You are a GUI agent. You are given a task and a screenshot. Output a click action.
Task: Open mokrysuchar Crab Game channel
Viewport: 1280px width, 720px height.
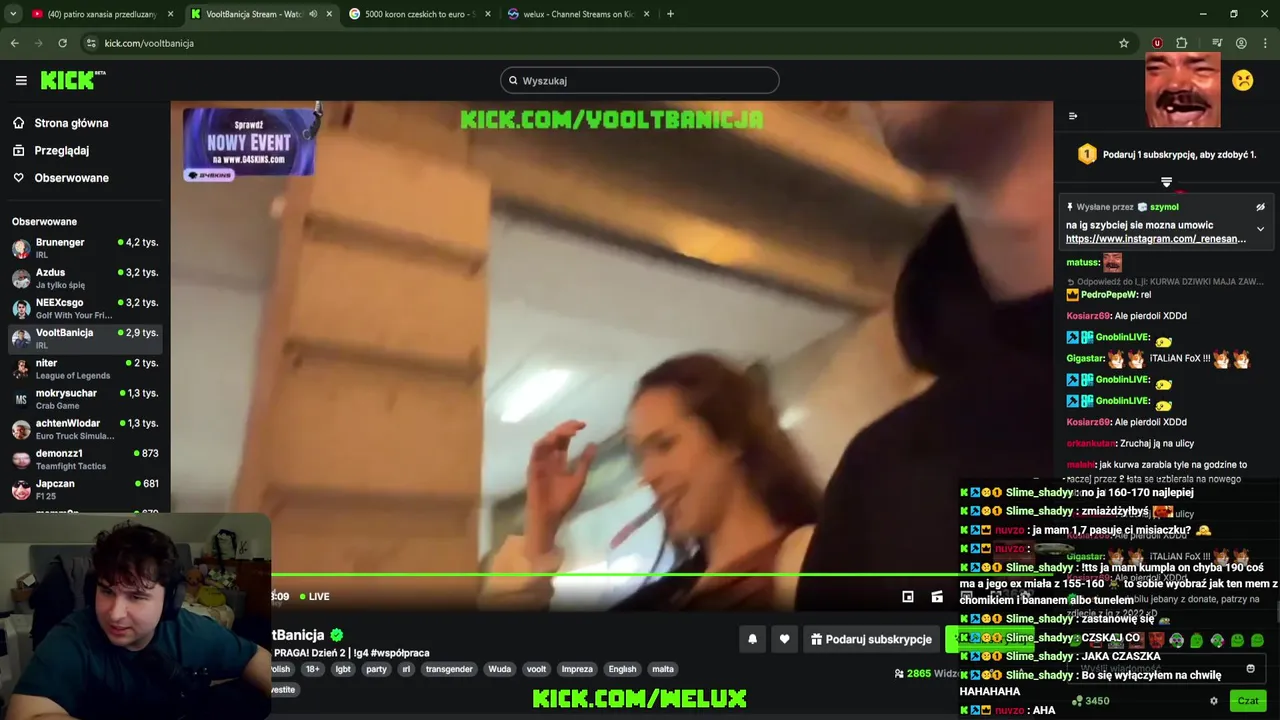[85, 399]
